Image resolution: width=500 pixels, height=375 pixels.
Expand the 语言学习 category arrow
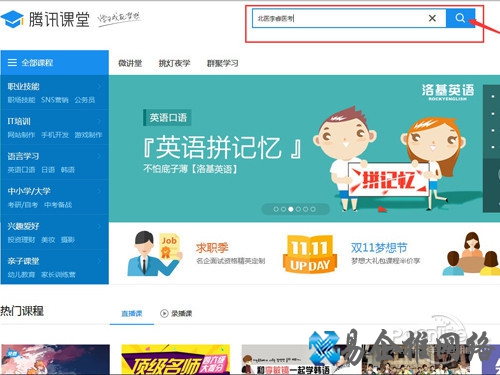point(99,156)
